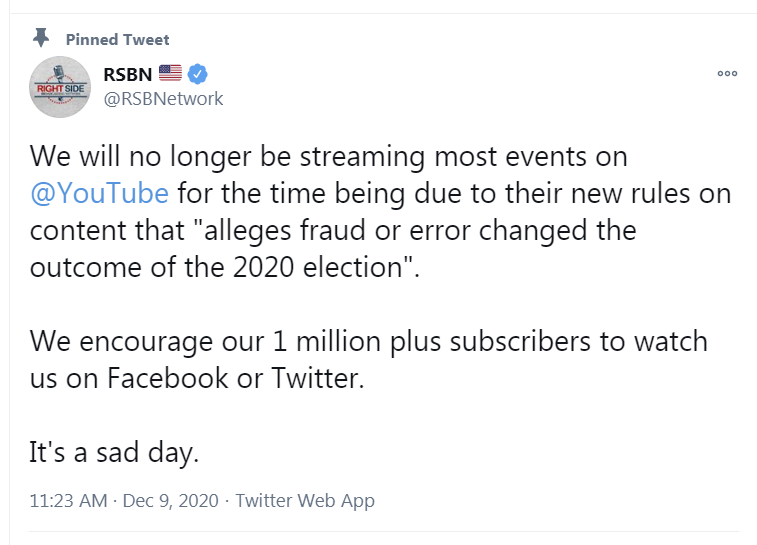Screen dimensions: 757x545
Task: Click the pushpin icon beside Pinned Tweet
Action: coord(41,38)
